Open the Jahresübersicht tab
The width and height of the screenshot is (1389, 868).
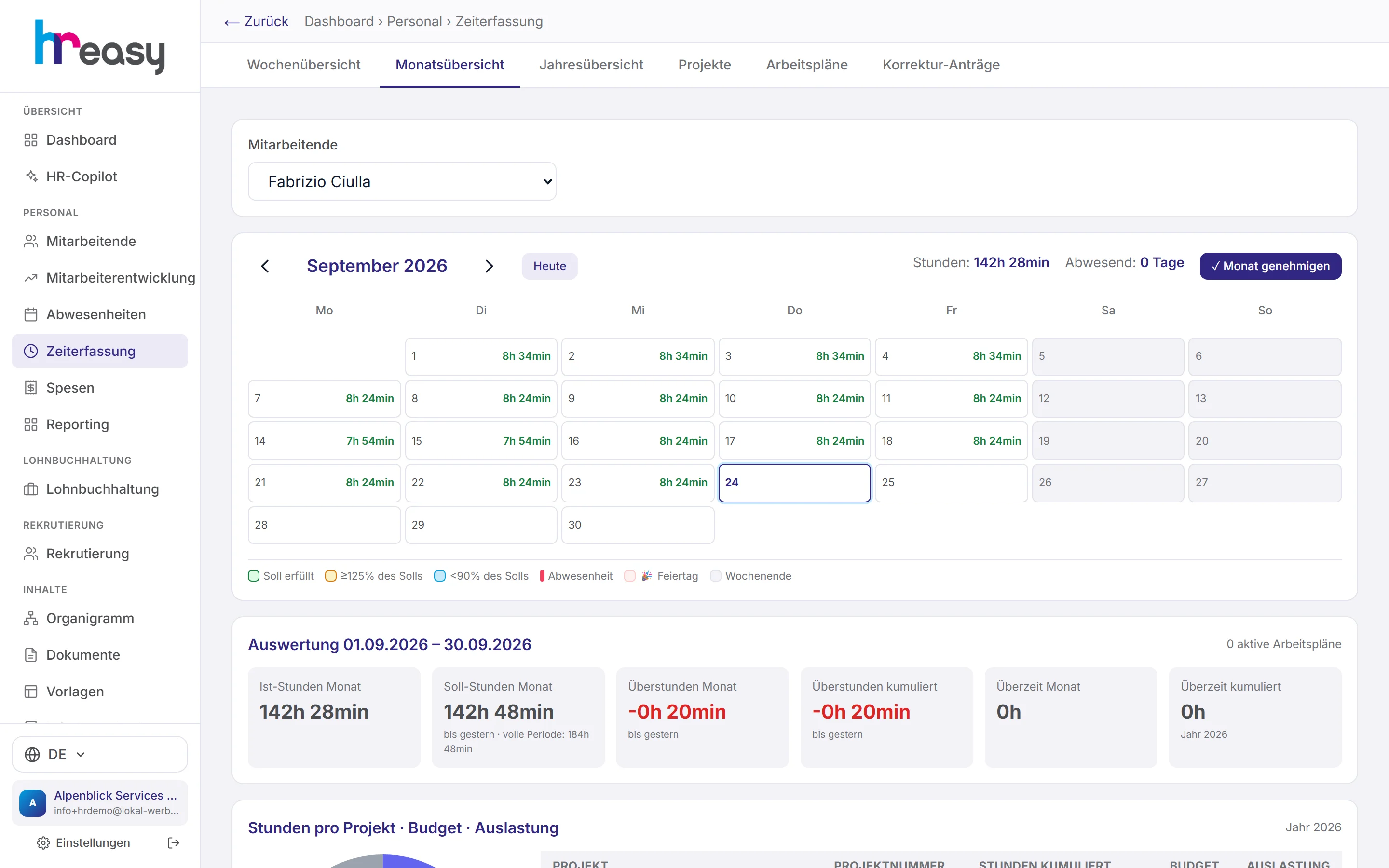pos(591,65)
